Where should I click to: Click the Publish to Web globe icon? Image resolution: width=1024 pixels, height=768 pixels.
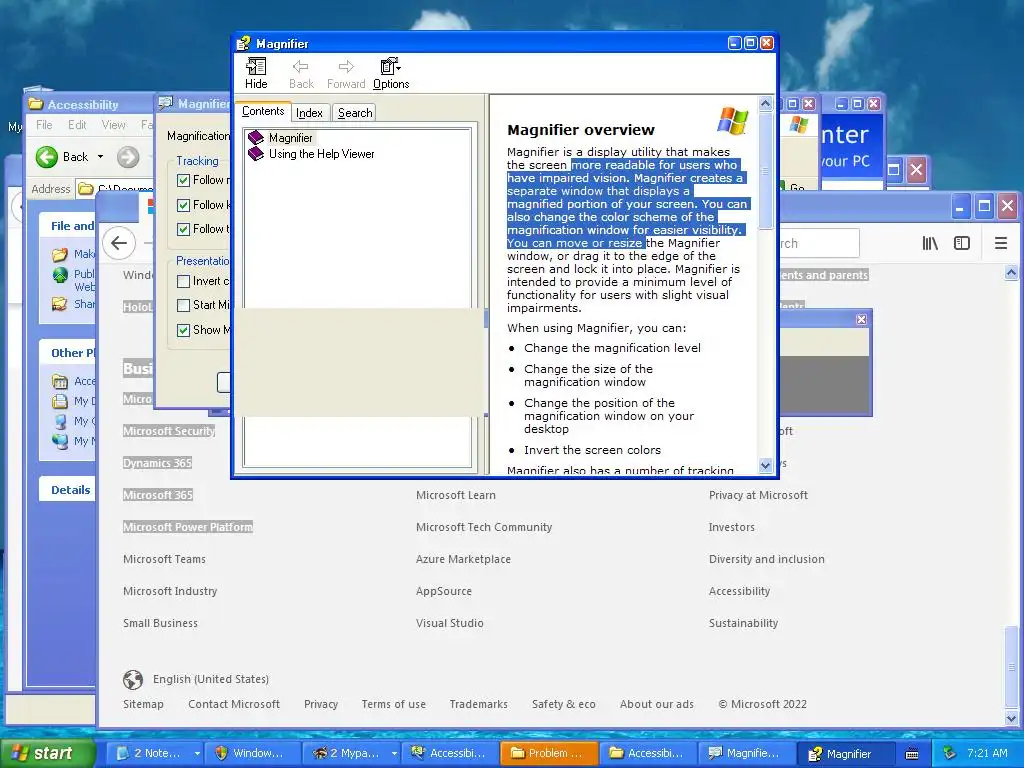pos(60,275)
